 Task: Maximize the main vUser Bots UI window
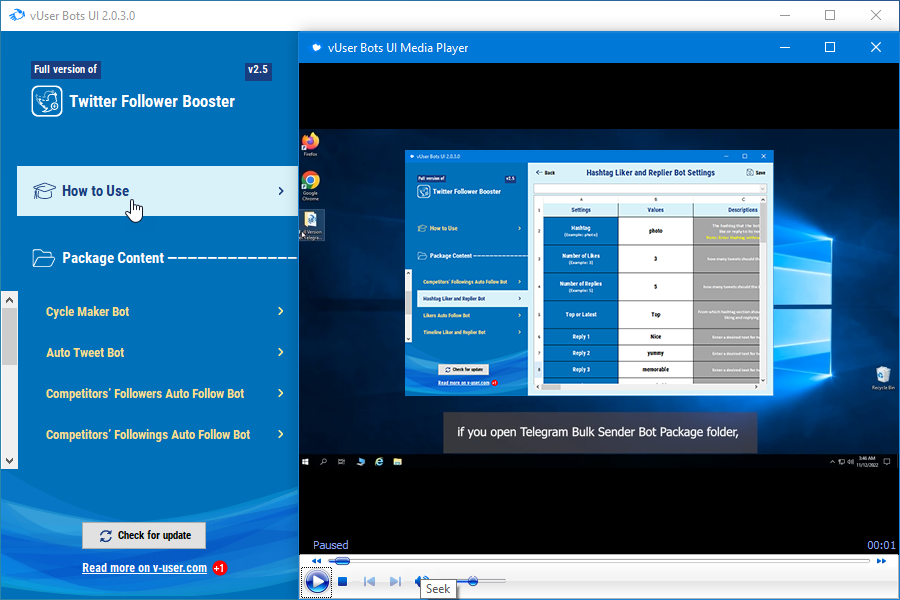tap(830, 16)
